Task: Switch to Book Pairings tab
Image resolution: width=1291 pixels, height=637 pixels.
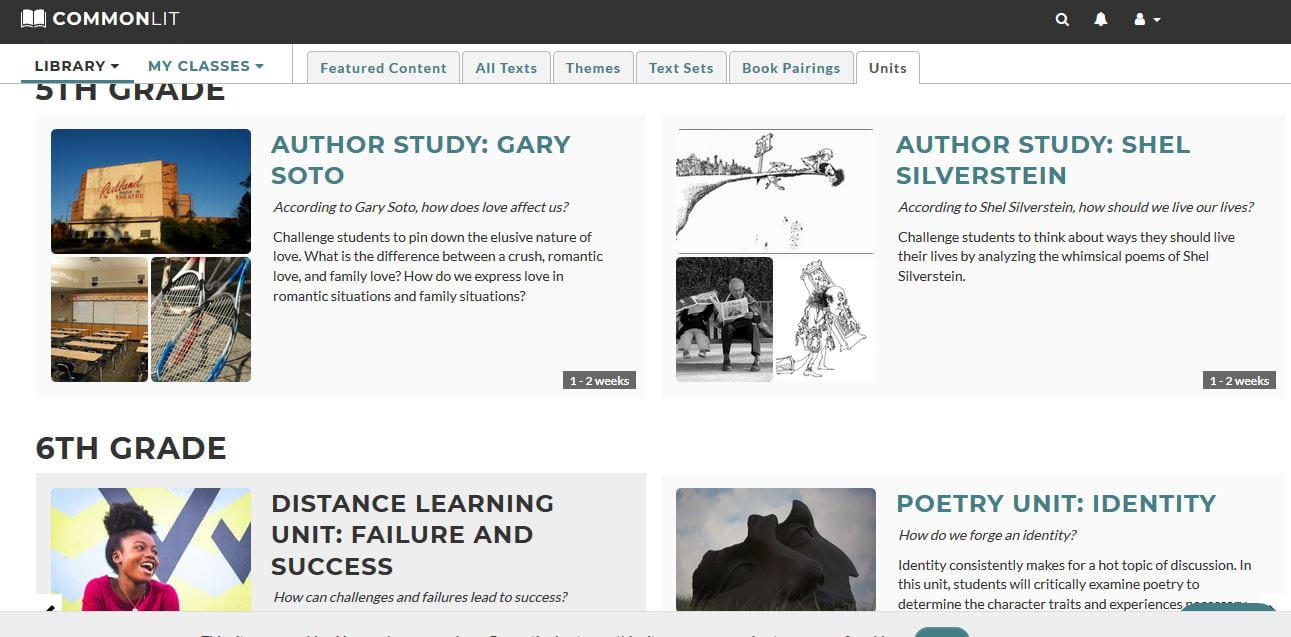Action: [x=791, y=68]
